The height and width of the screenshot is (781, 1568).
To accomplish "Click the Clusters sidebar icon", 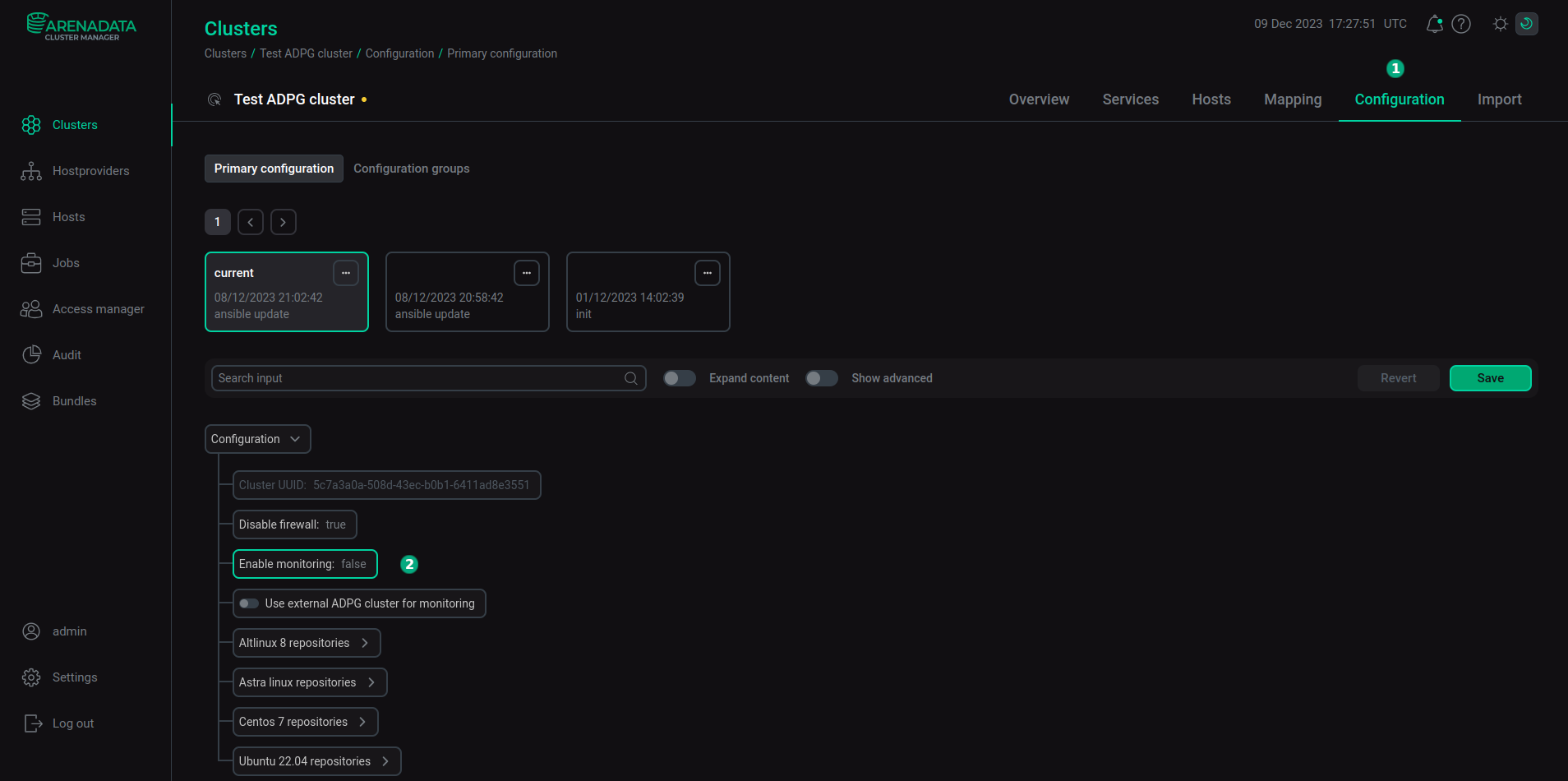I will (31, 125).
